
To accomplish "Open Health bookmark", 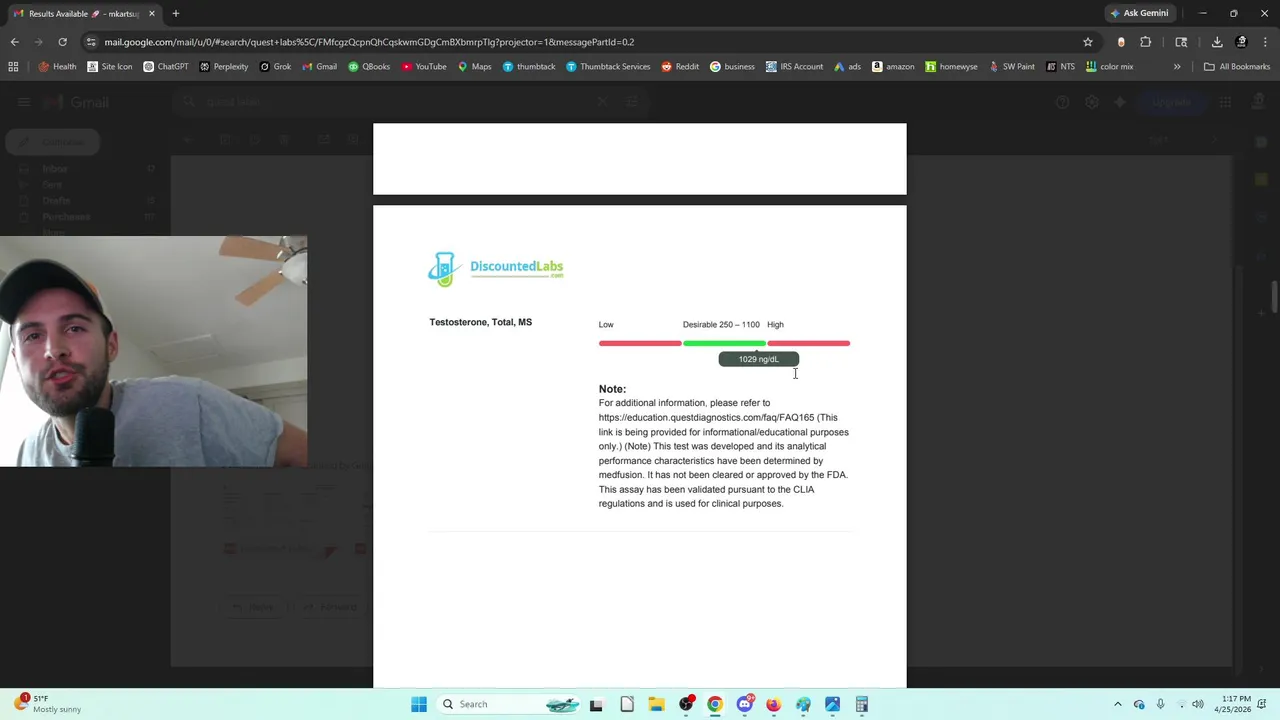I will point(57,67).
